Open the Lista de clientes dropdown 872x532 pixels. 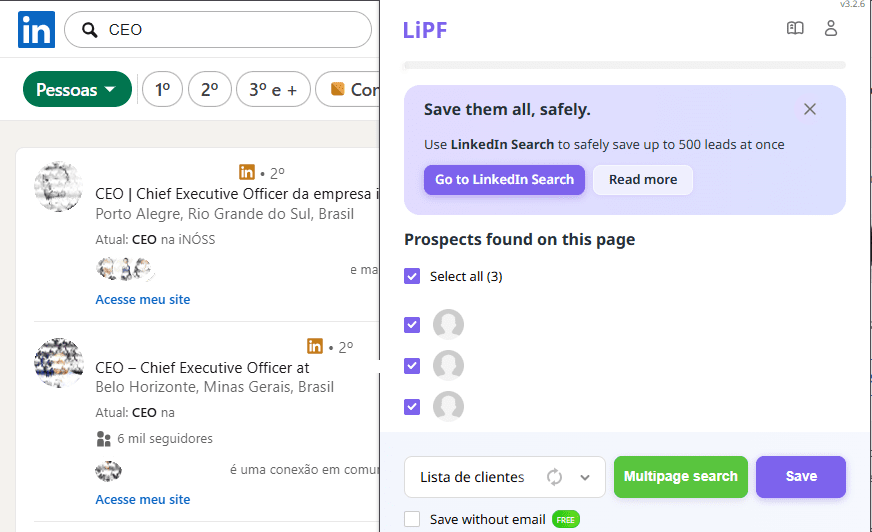(x=585, y=477)
